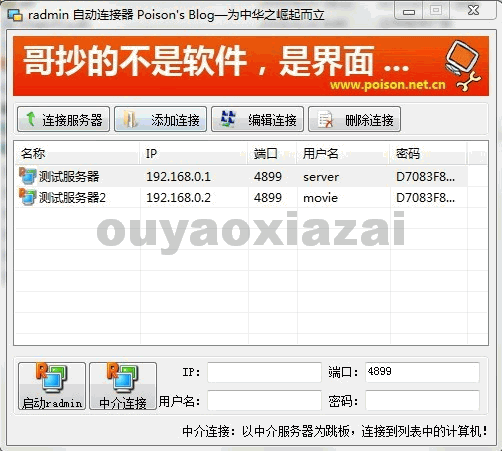Click the IP cell 192.168.0.2

(178, 198)
